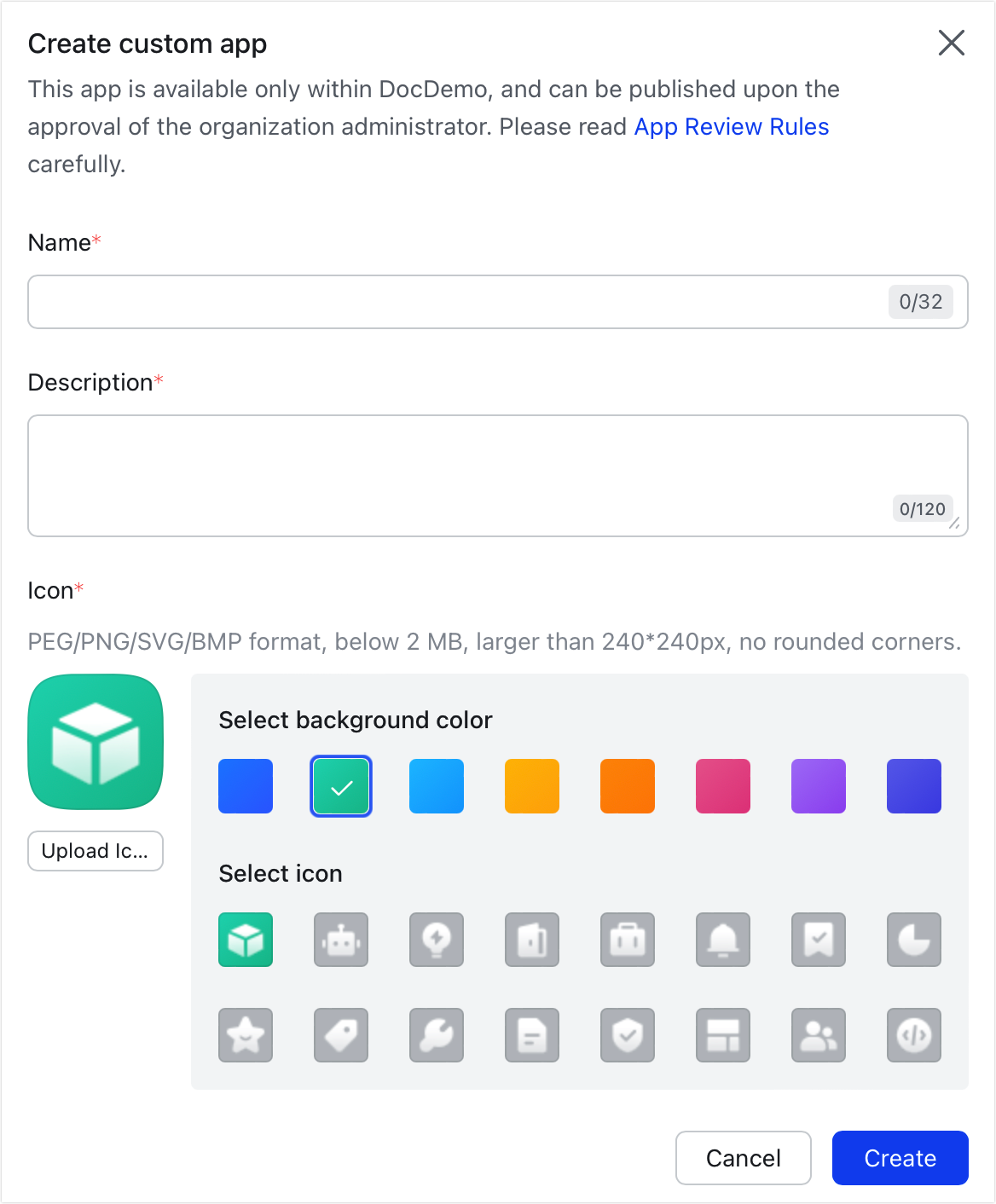This screenshot has height=1204, width=996.
Task: Select the door icon
Action: 532,940
